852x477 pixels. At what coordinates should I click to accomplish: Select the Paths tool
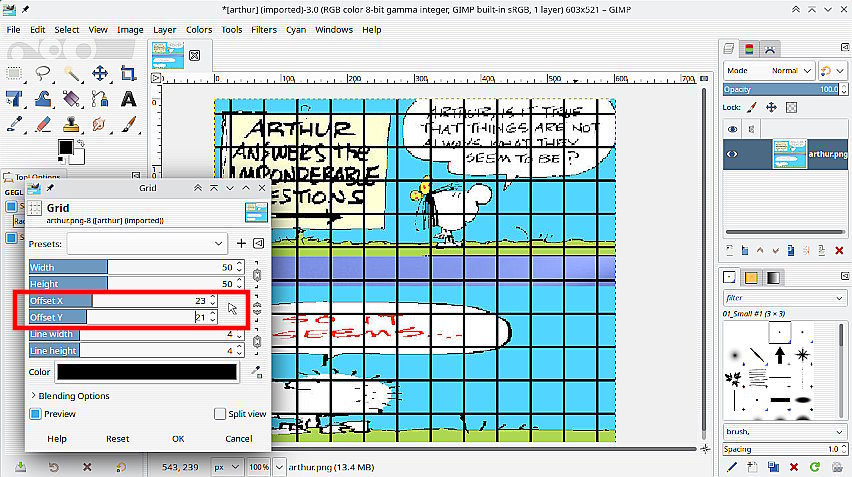pos(100,99)
